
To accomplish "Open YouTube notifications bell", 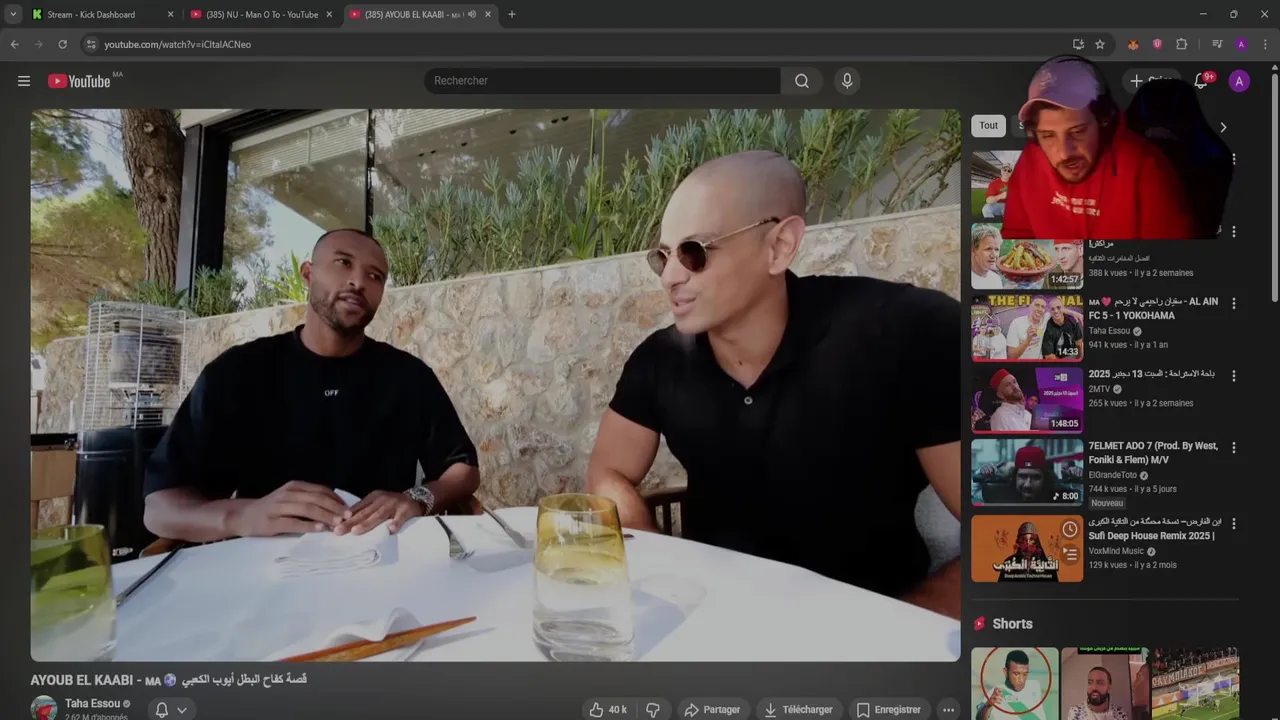I will [x=1201, y=81].
